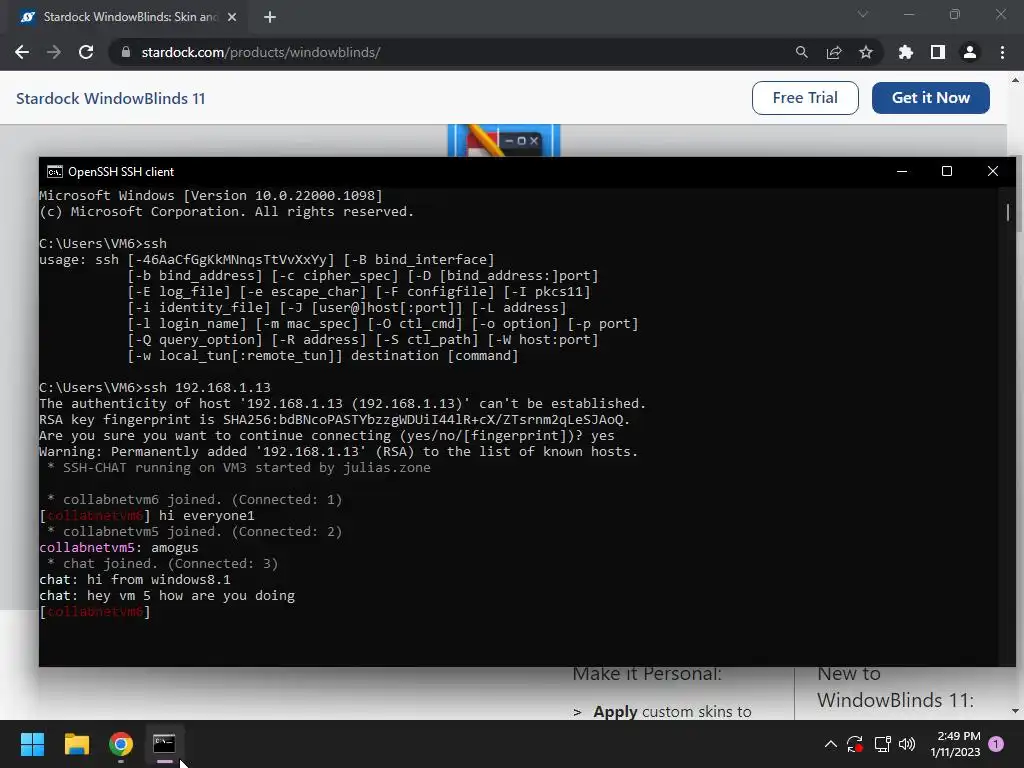Screen dimensions: 1024x768
Task: Click the 'ssh 192.168.1.13' command line
Action: point(155,387)
